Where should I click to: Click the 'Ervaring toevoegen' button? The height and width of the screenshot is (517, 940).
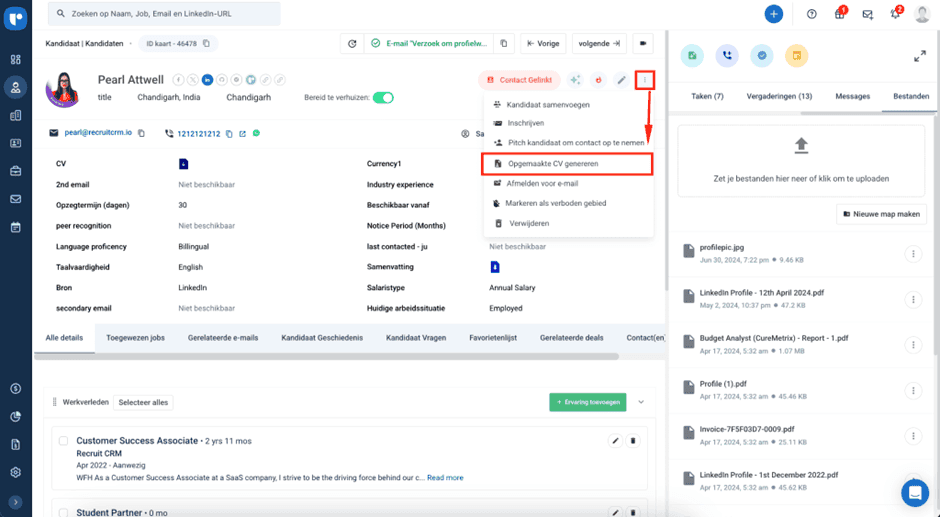pyautogui.click(x=587, y=402)
